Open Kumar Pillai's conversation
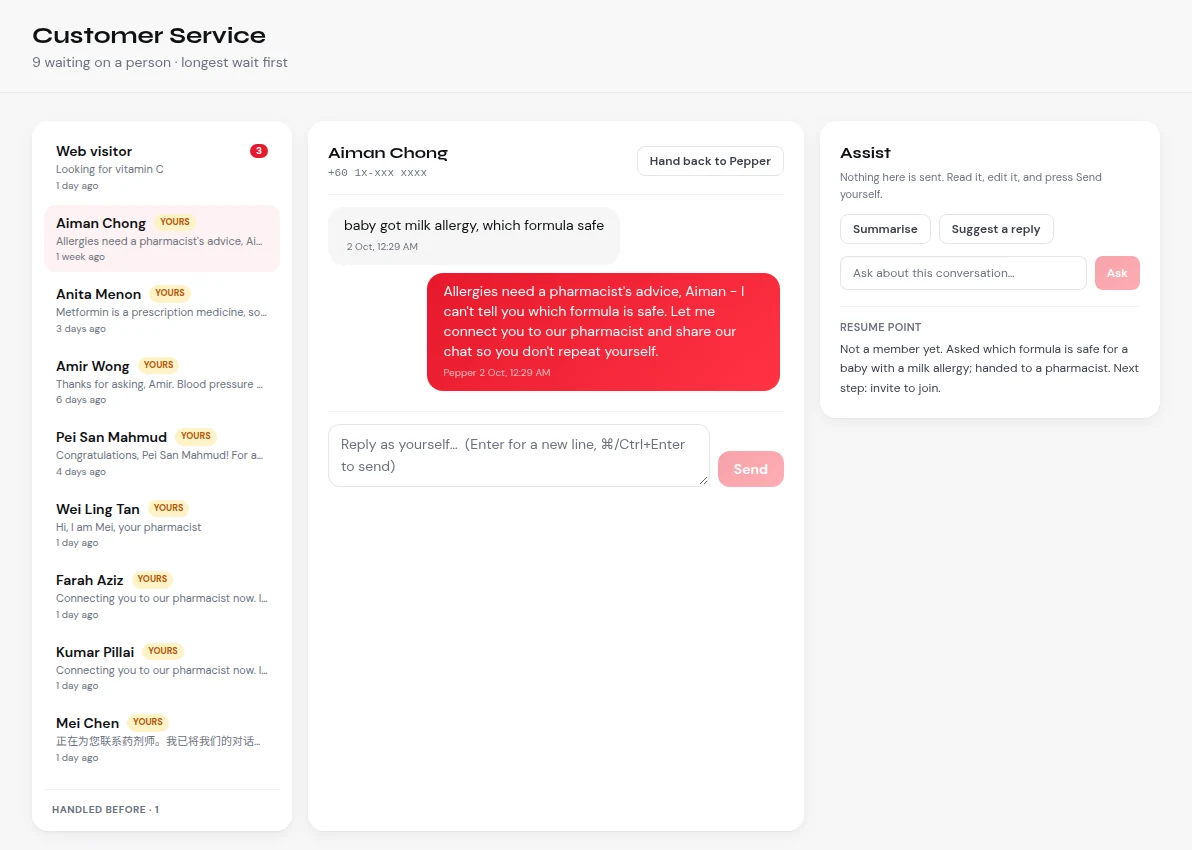The image size is (1192, 850). (162, 668)
